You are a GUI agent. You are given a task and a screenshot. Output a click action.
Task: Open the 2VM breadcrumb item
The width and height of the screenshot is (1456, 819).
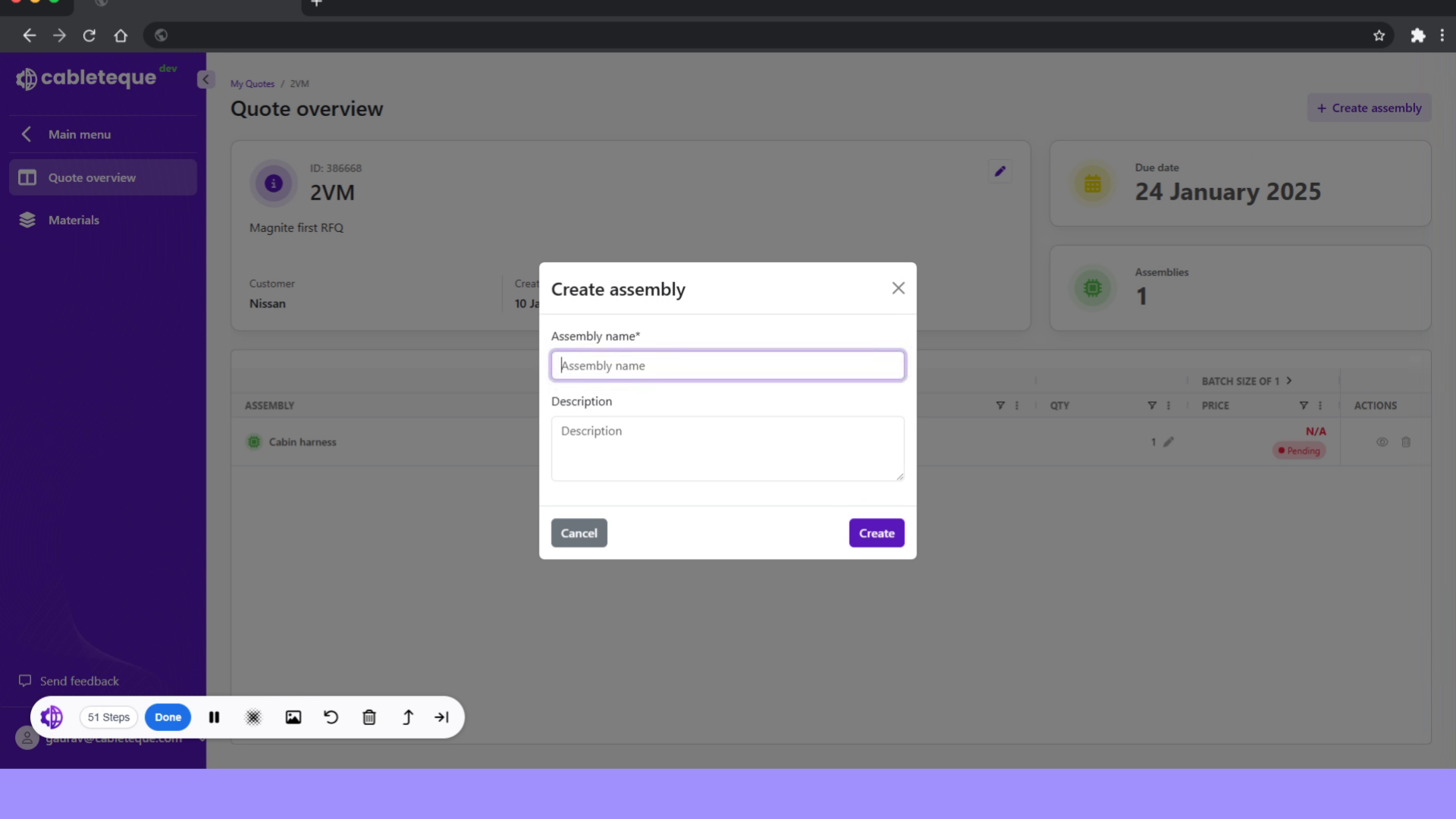(x=300, y=83)
